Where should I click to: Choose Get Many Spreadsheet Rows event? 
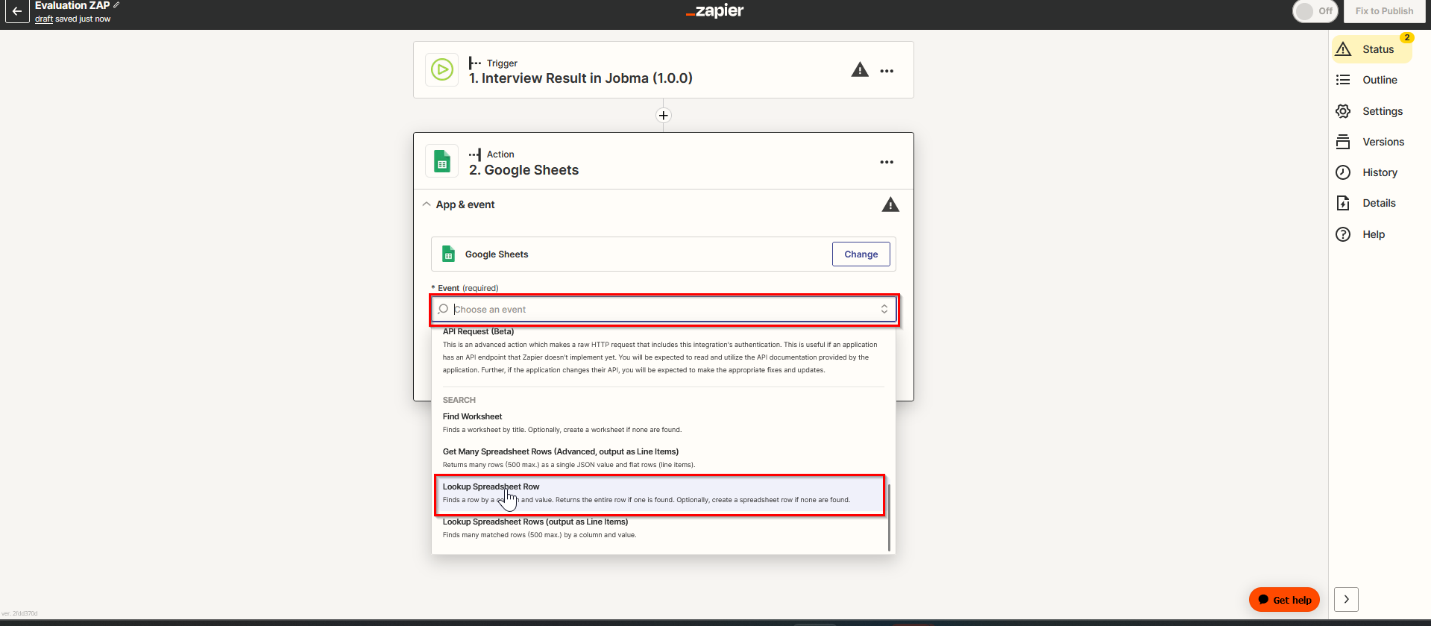(663, 458)
